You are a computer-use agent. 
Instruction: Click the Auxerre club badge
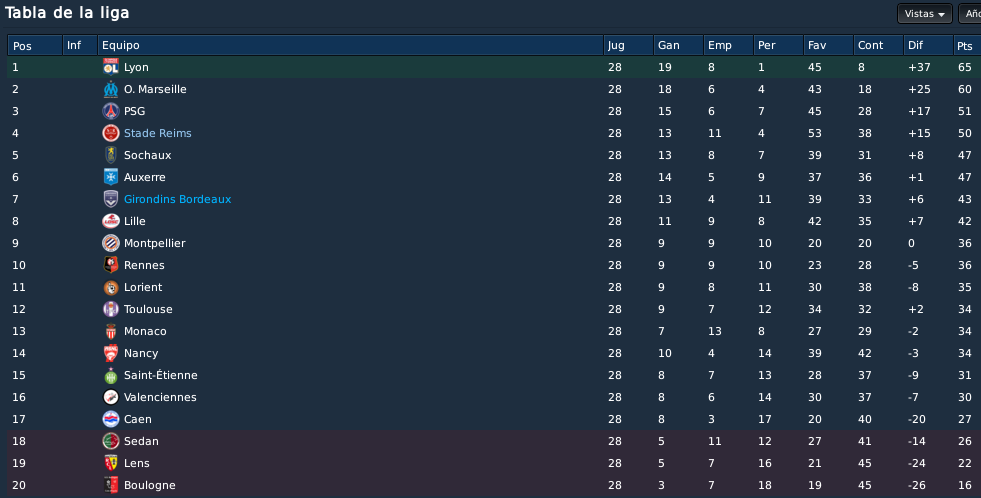click(111, 177)
